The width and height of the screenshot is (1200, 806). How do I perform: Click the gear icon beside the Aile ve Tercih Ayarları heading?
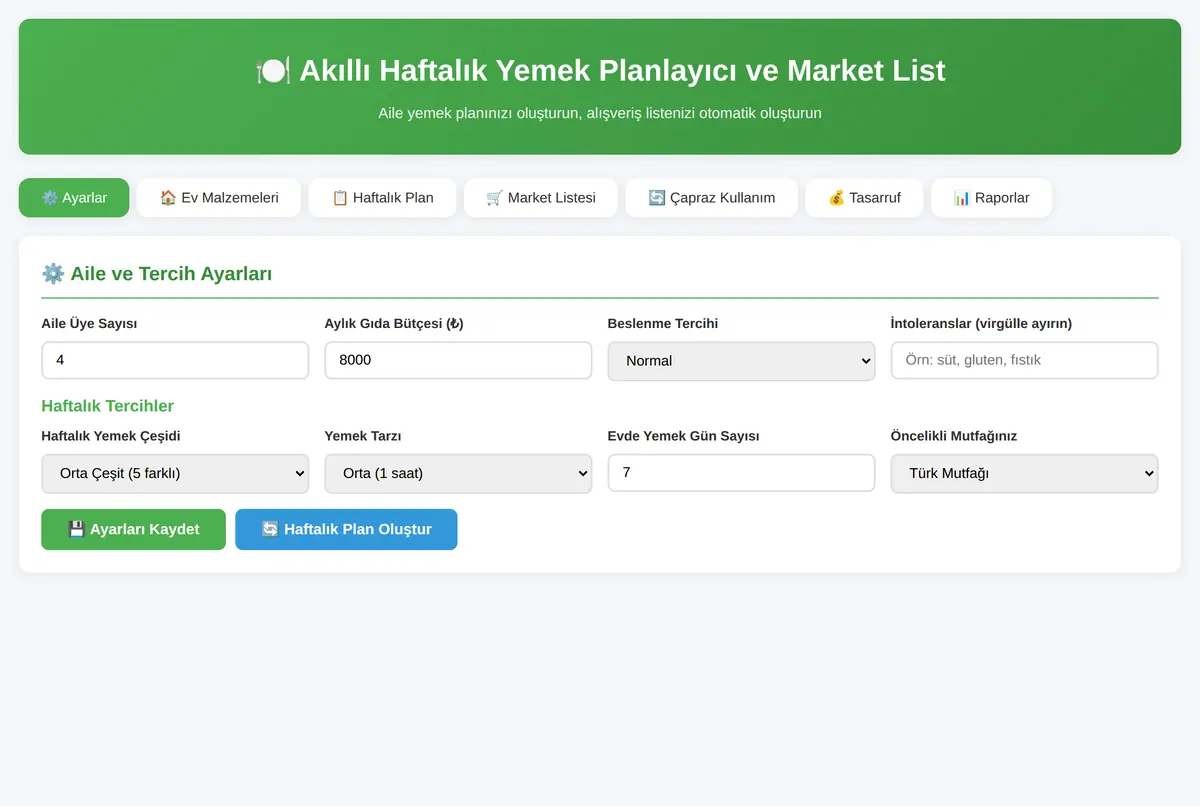53,274
